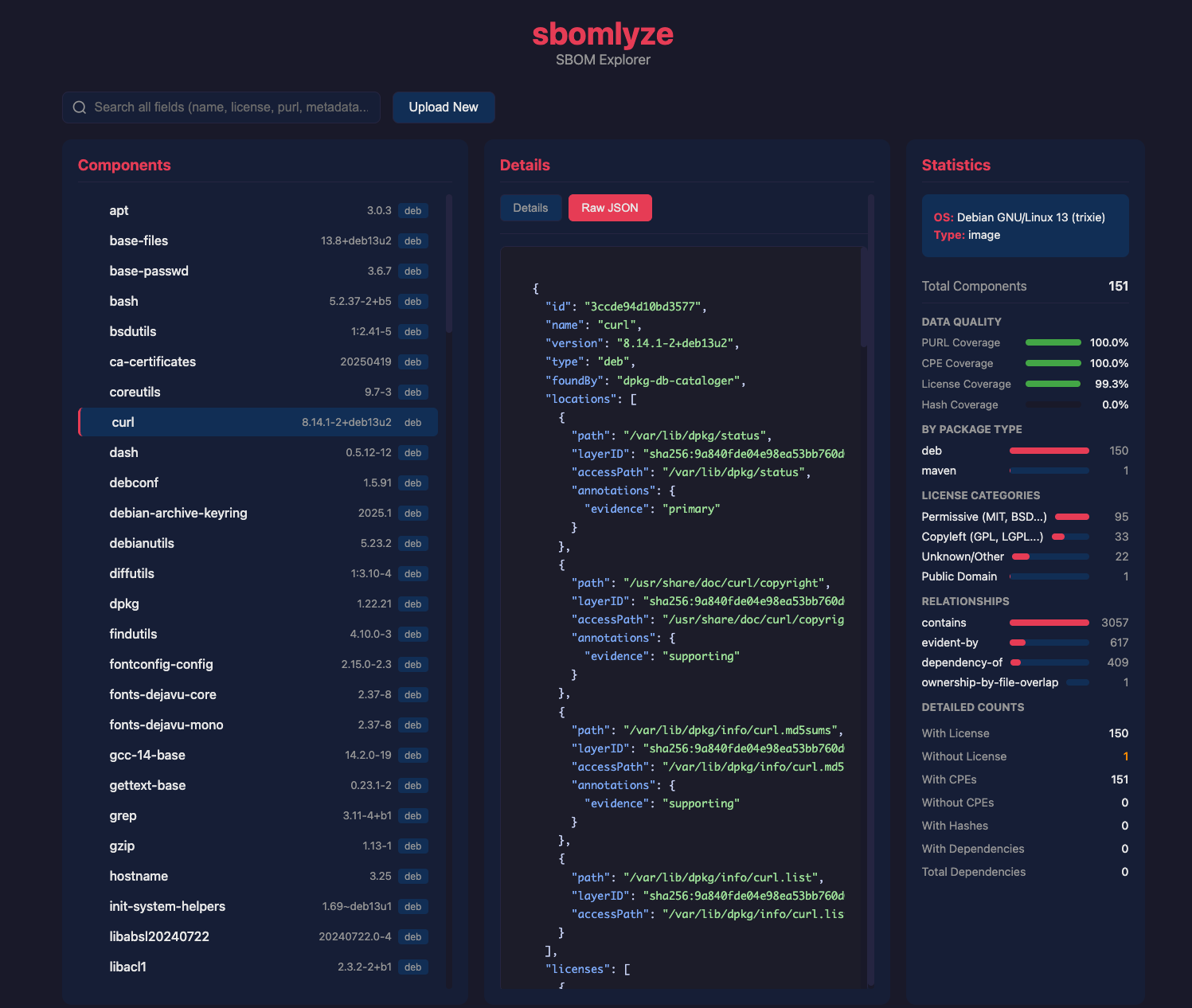The height and width of the screenshot is (1008, 1192).
Task: Select the curl component row
Action: coord(258,423)
